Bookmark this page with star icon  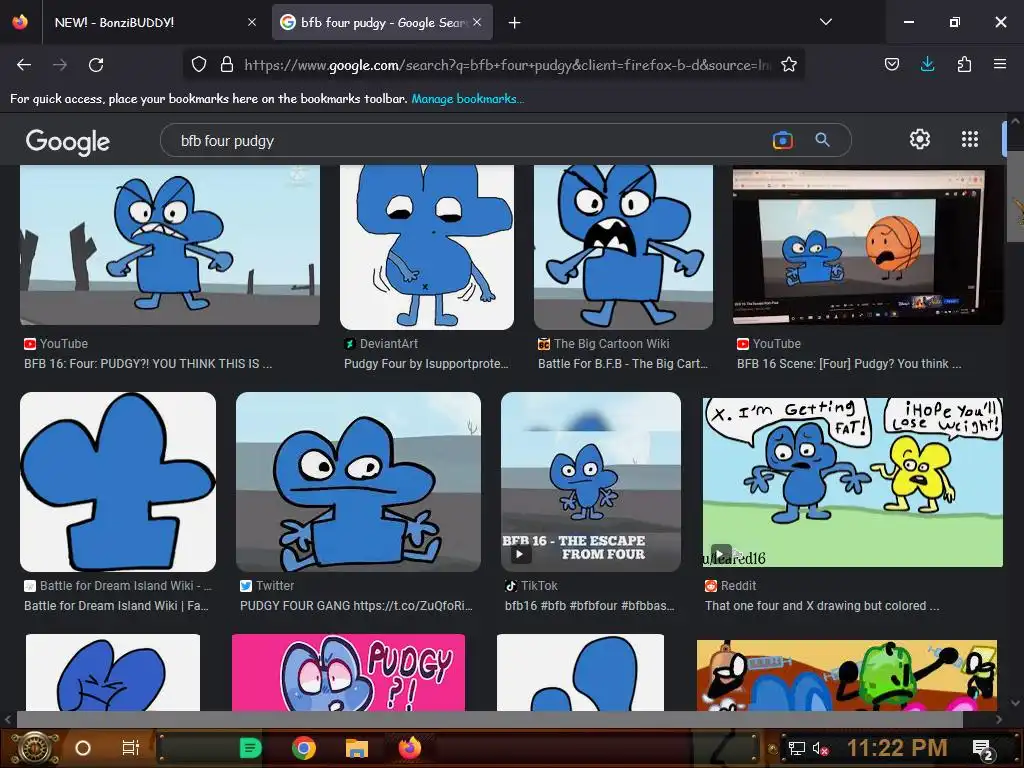coord(789,65)
